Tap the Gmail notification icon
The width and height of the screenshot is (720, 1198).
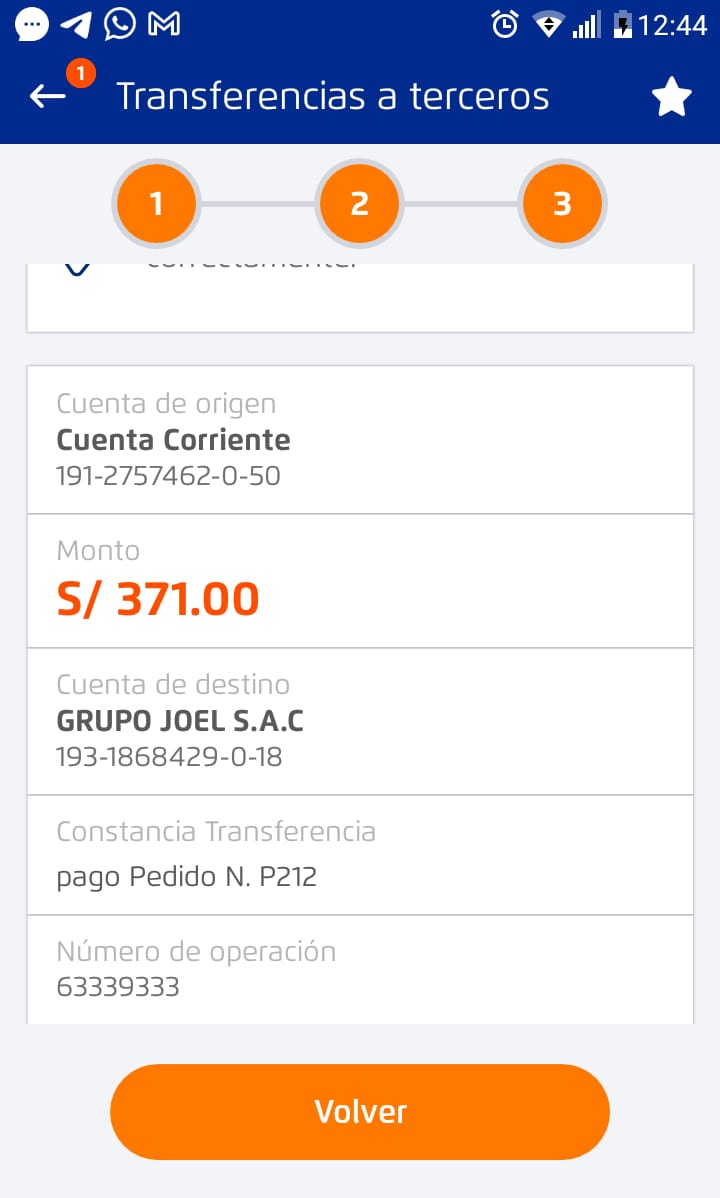163,24
